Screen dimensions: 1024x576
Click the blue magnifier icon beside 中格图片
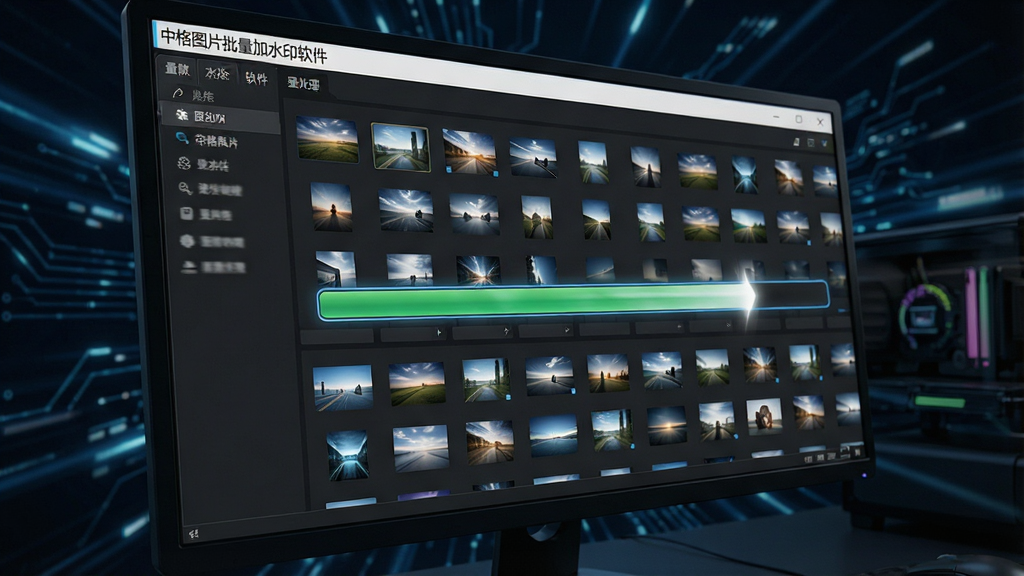(x=182, y=138)
